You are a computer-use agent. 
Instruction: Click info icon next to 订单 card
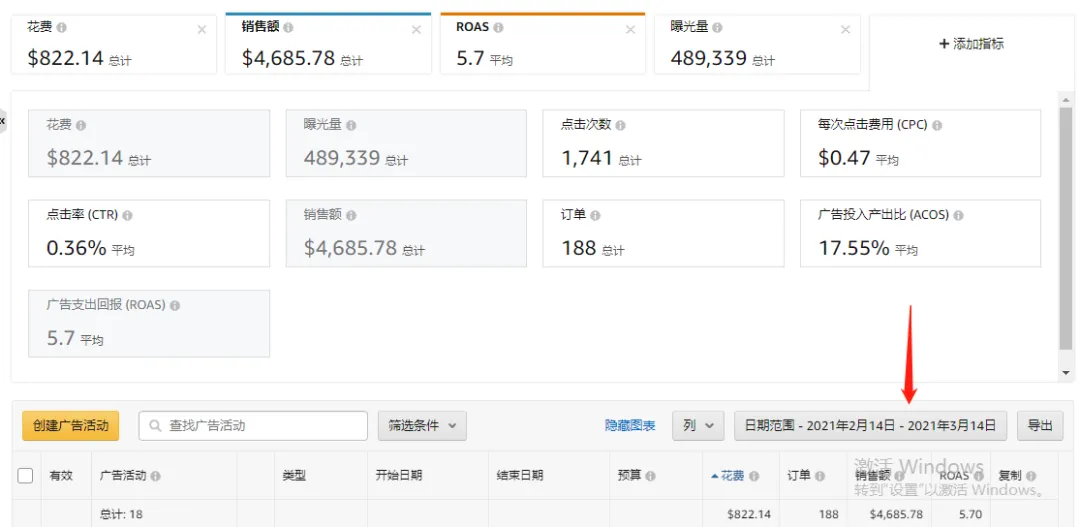pyautogui.click(x=596, y=216)
